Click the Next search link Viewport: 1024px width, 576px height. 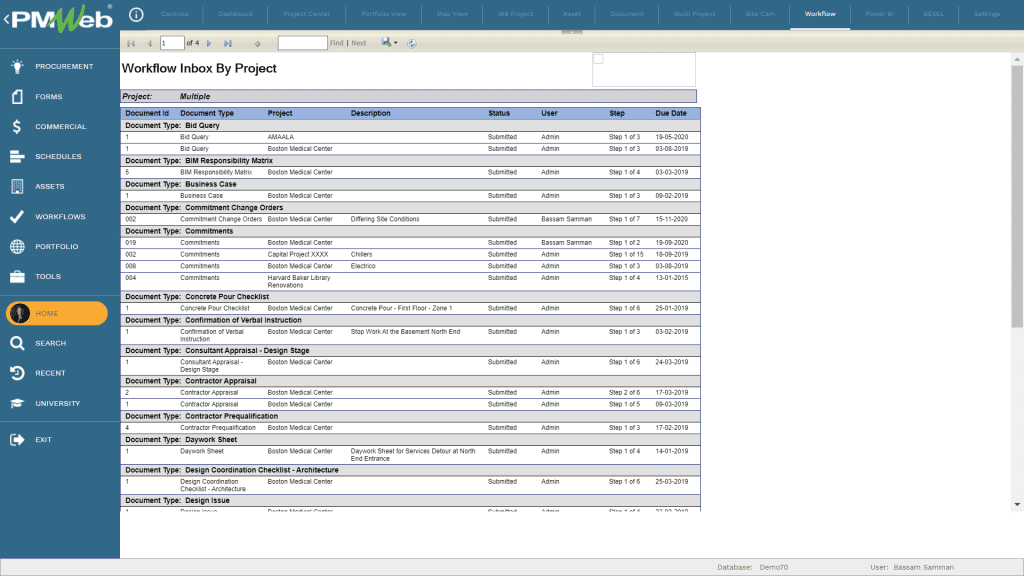tap(359, 43)
